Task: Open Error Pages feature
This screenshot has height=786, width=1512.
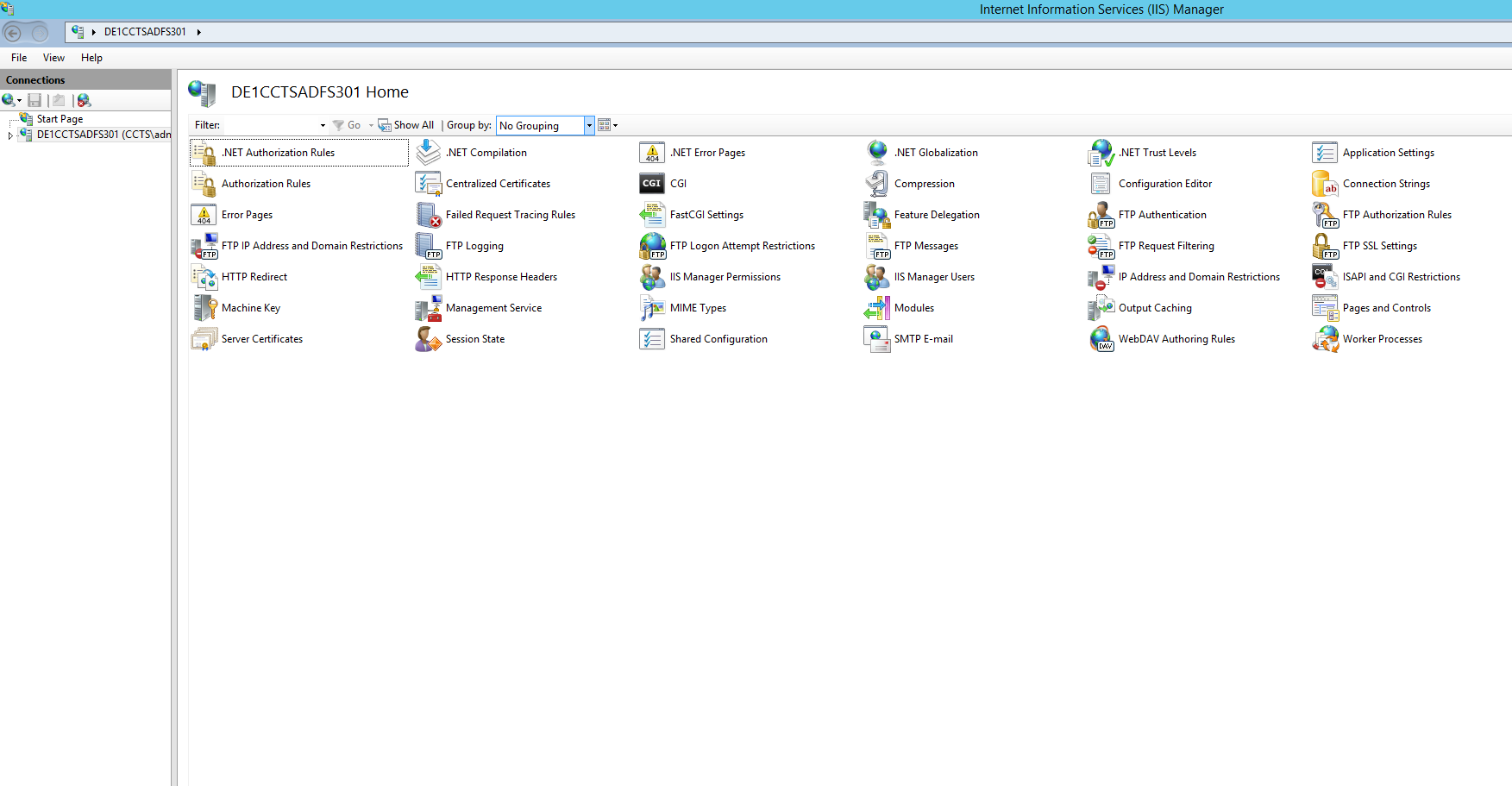Action: pyautogui.click(x=232, y=215)
